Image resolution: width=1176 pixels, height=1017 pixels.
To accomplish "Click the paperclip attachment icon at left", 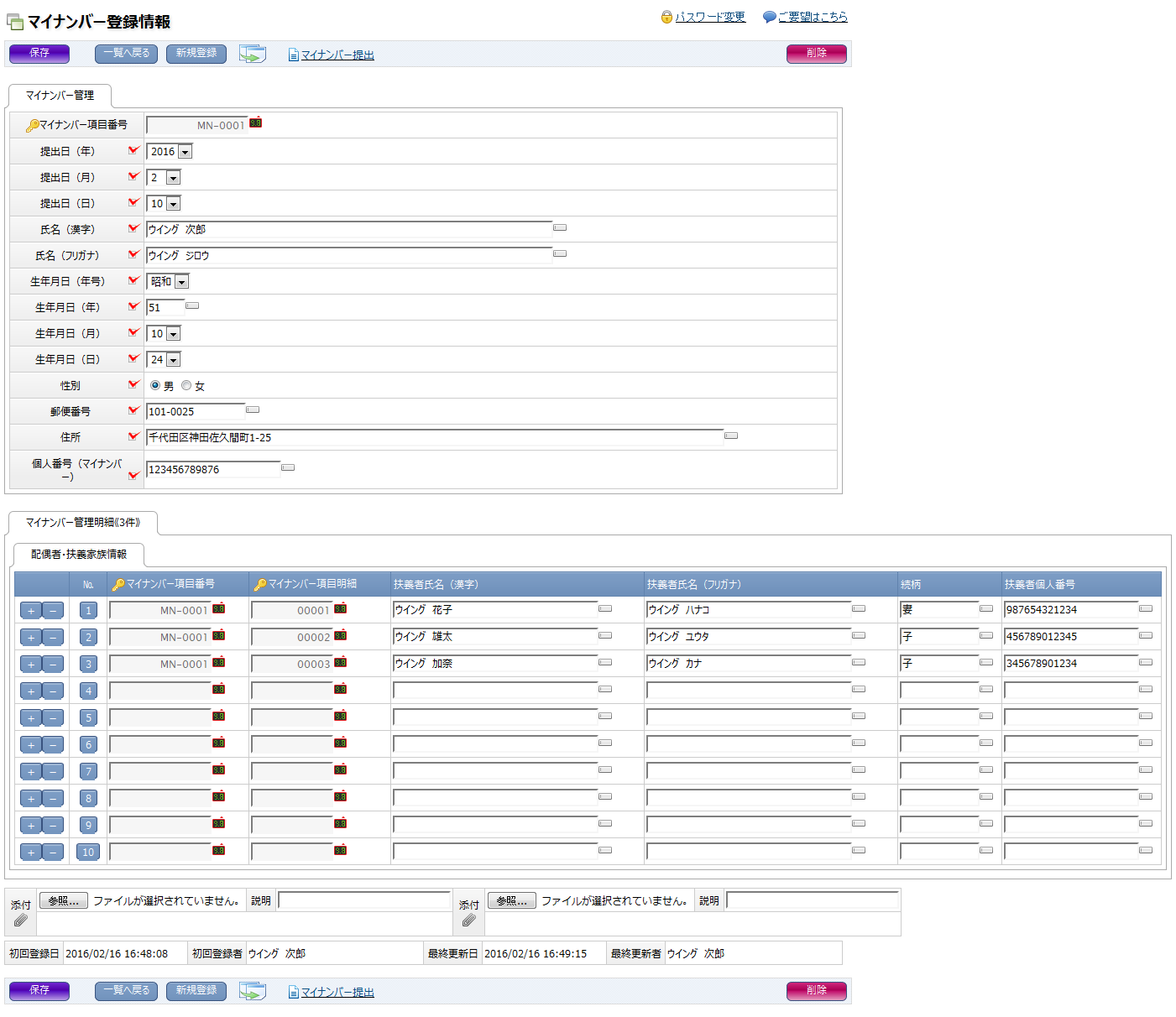I will point(21,921).
